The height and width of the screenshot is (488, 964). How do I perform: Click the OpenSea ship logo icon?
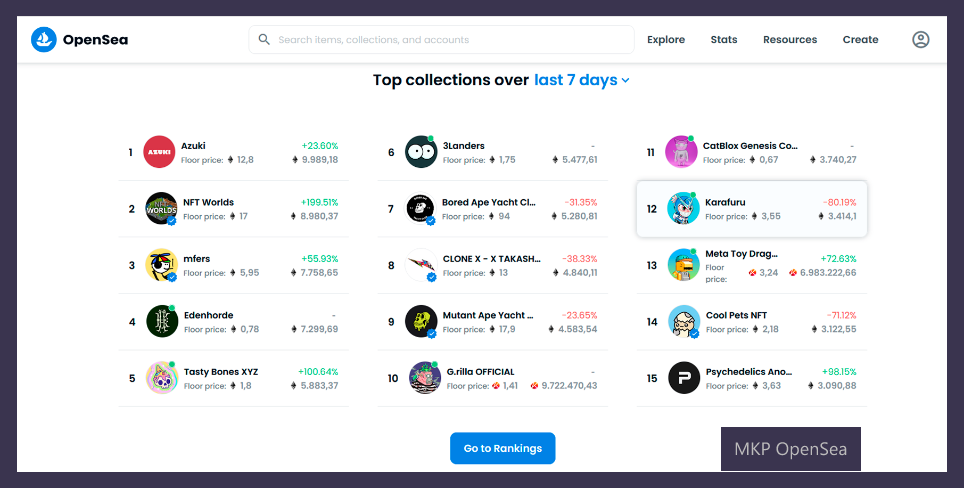point(44,39)
